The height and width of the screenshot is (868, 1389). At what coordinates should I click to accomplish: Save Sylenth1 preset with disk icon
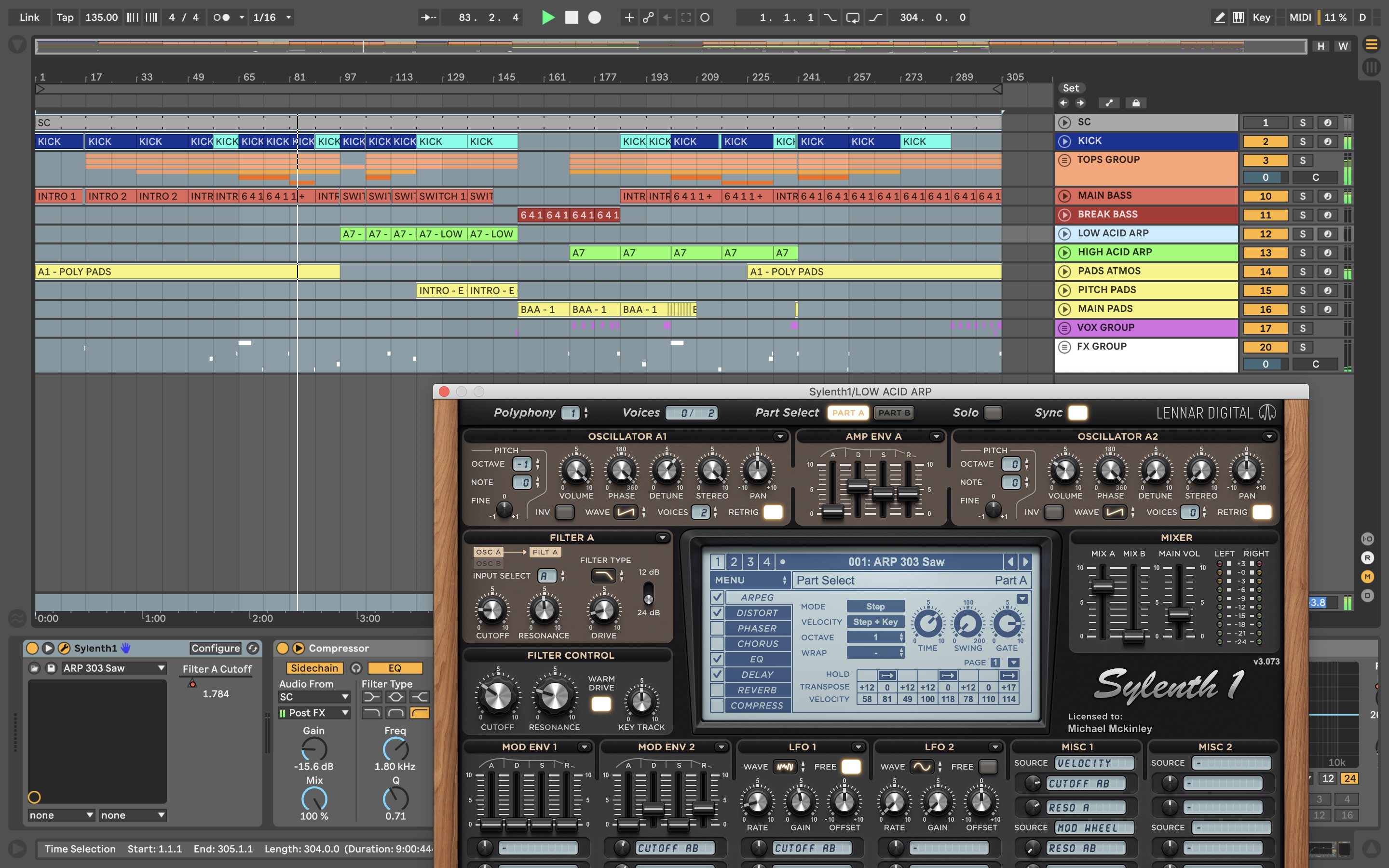[51, 668]
